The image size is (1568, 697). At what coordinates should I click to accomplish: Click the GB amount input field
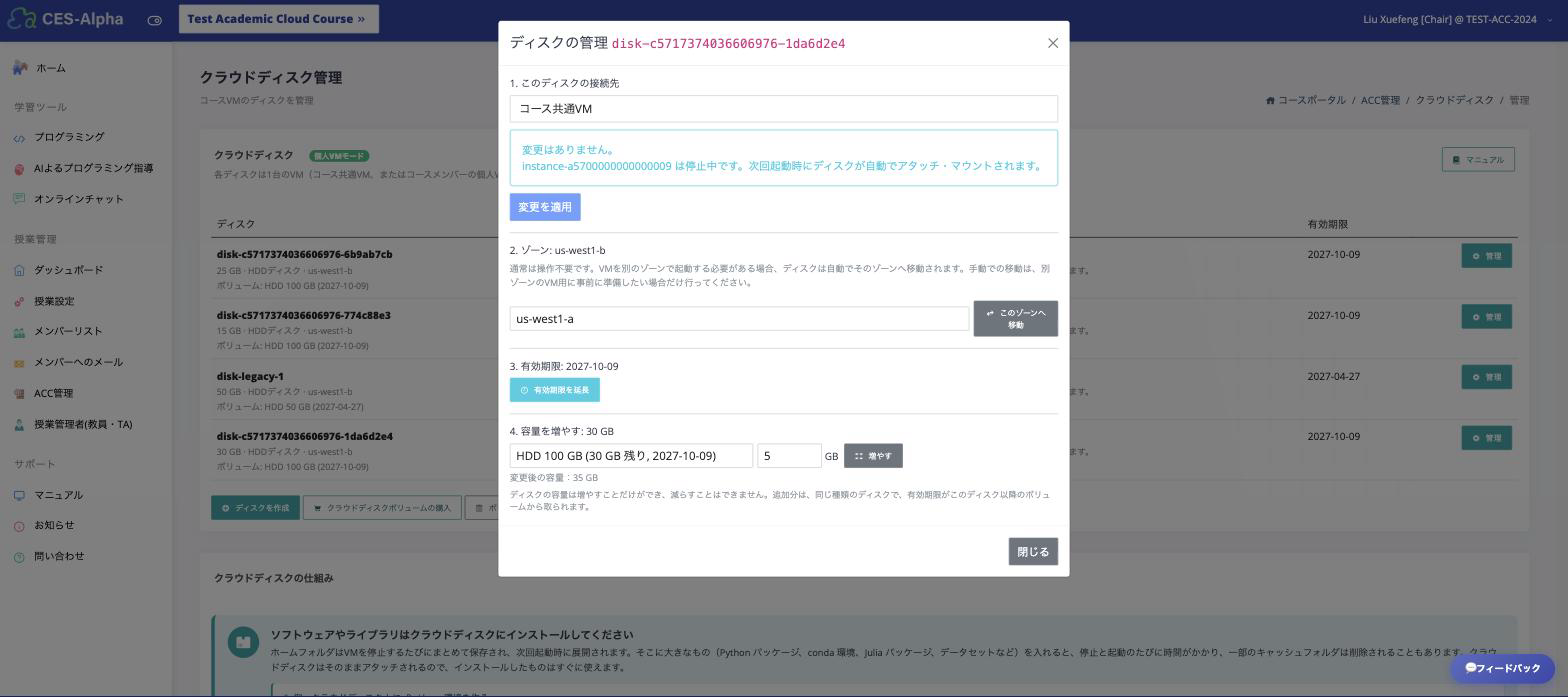pos(789,456)
